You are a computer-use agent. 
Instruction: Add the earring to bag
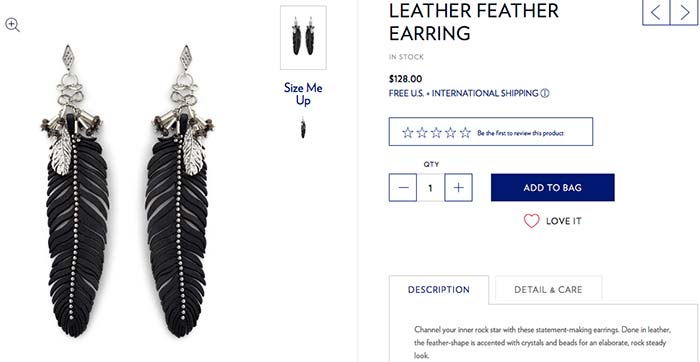553,187
